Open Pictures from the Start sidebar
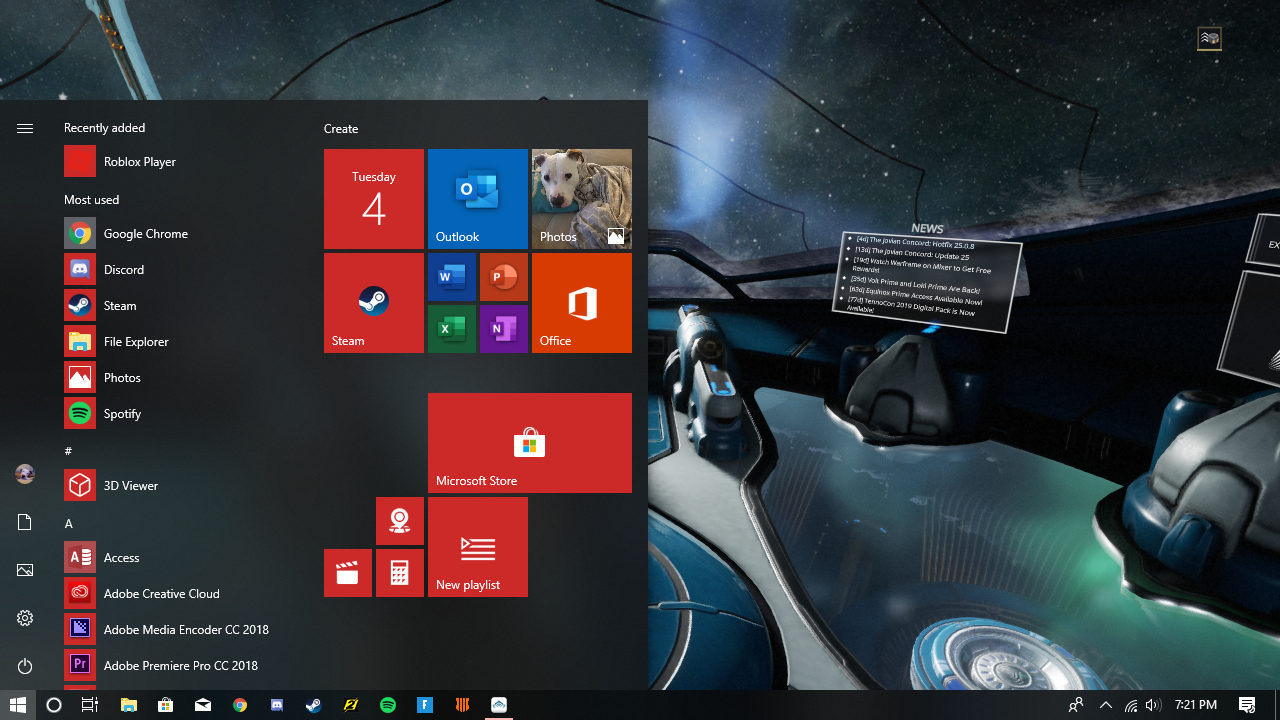The height and width of the screenshot is (720, 1280). [25, 570]
